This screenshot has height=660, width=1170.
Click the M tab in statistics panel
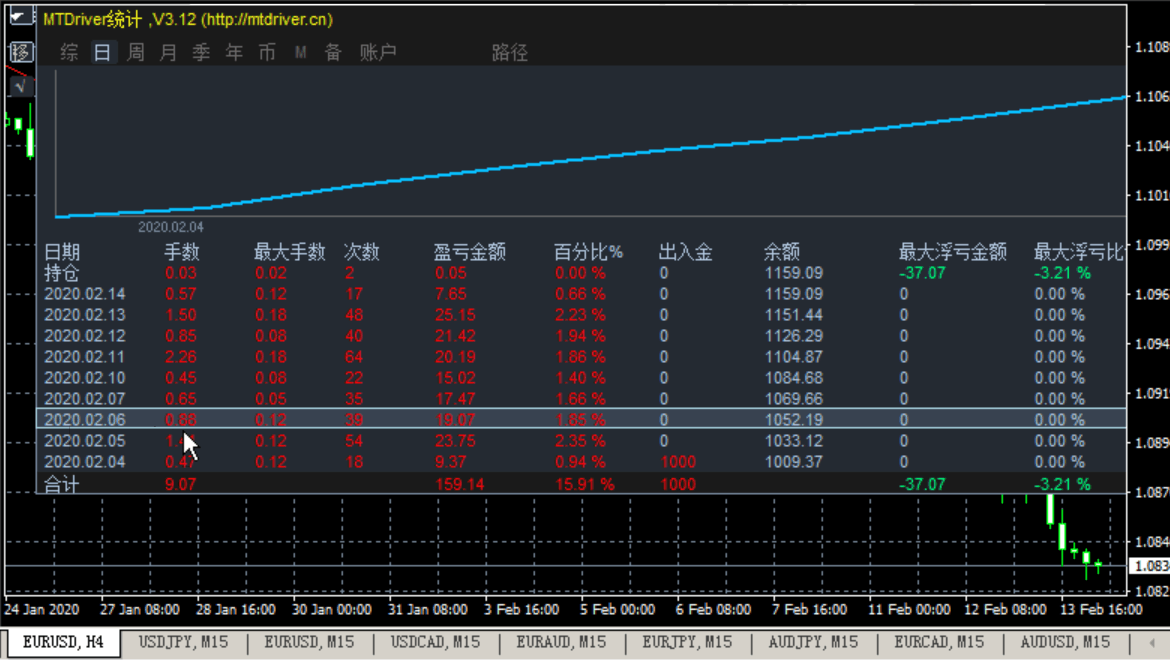(x=301, y=52)
